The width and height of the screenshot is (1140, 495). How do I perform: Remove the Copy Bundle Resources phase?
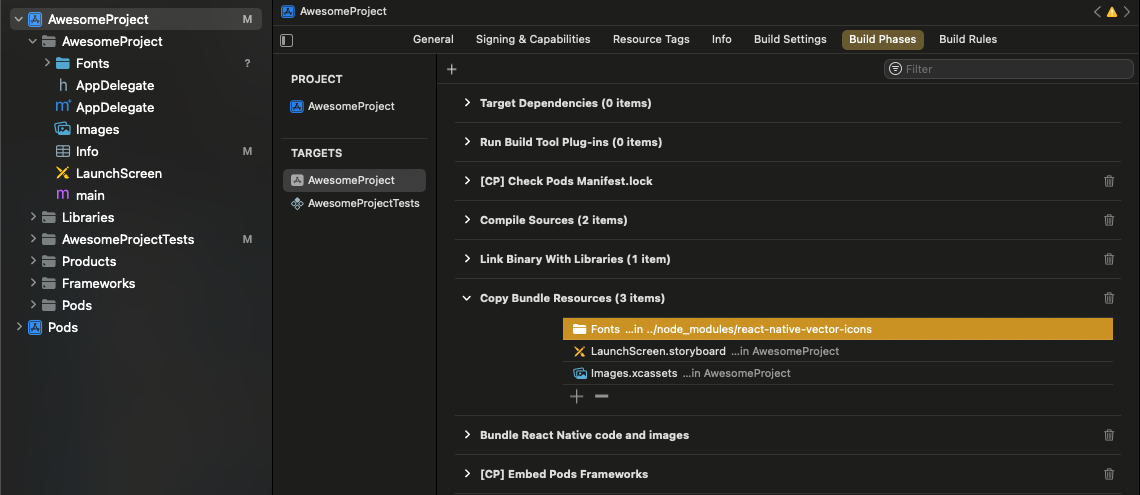(x=1108, y=298)
